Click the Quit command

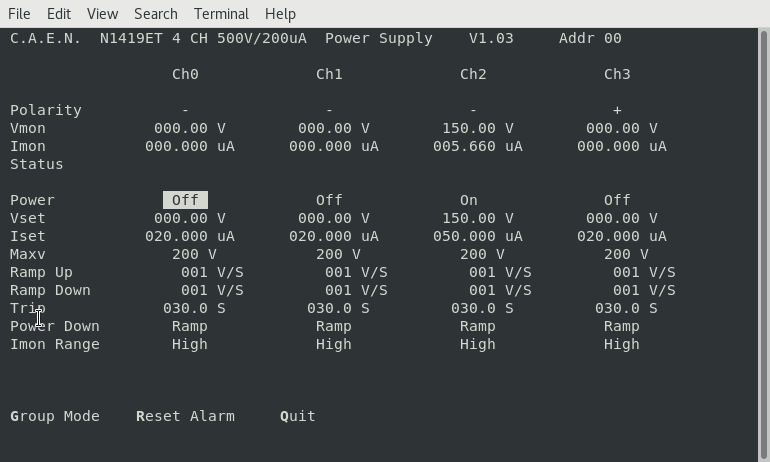pyautogui.click(x=297, y=416)
